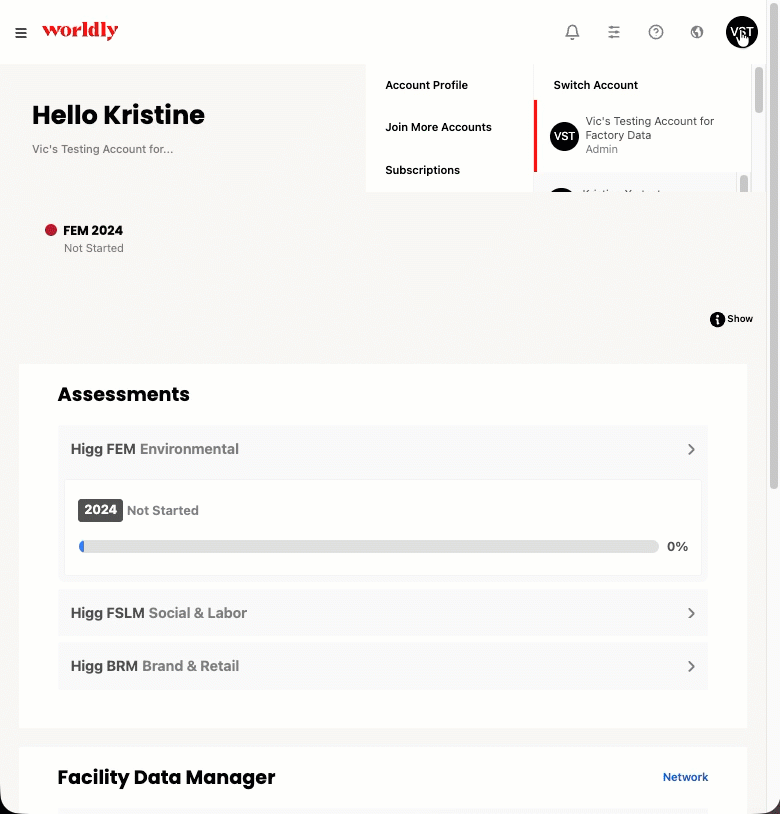
Task: Expand Higg BRM Brand & Retail chevron
Action: click(x=691, y=667)
